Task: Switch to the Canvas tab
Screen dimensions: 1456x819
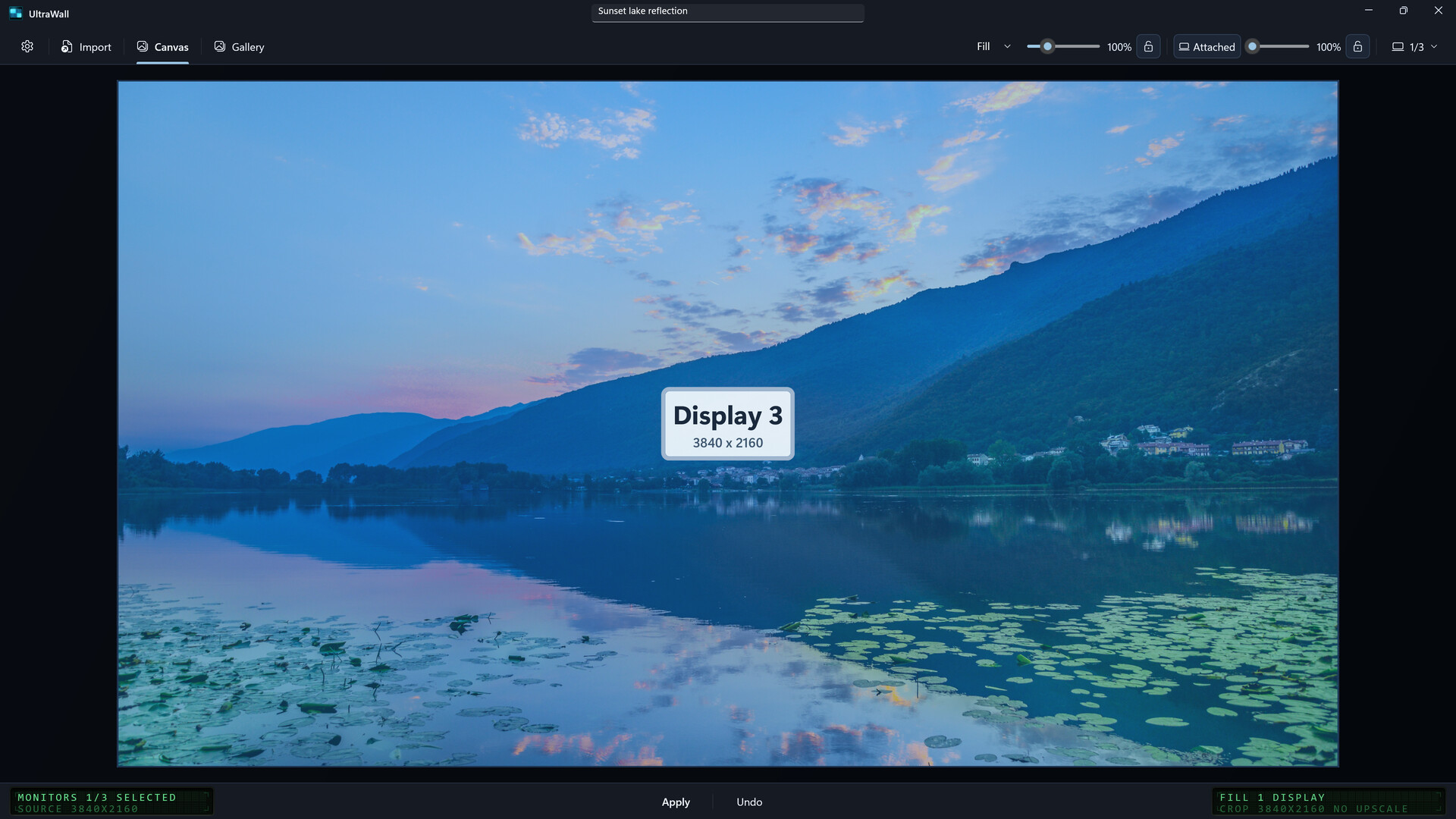Action: click(162, 46)
